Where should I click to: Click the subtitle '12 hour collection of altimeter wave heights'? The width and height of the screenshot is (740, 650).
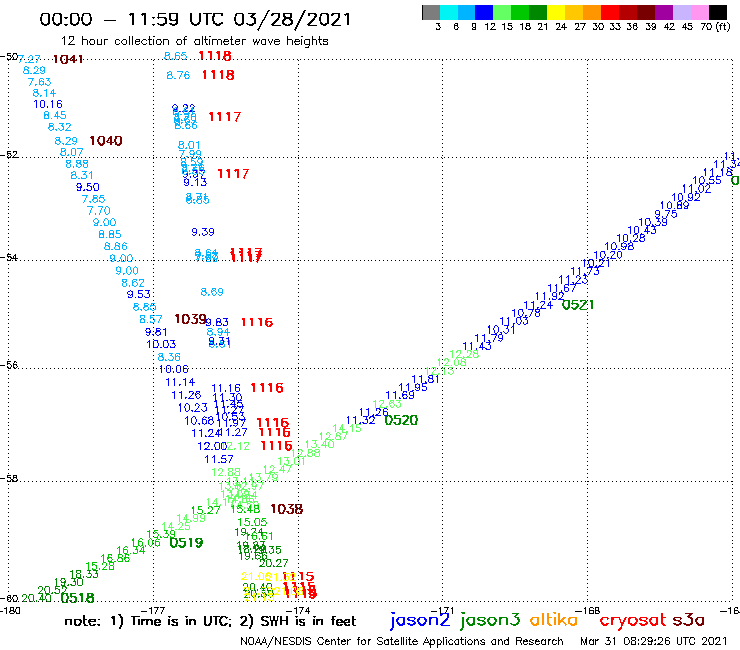[194, 41]
